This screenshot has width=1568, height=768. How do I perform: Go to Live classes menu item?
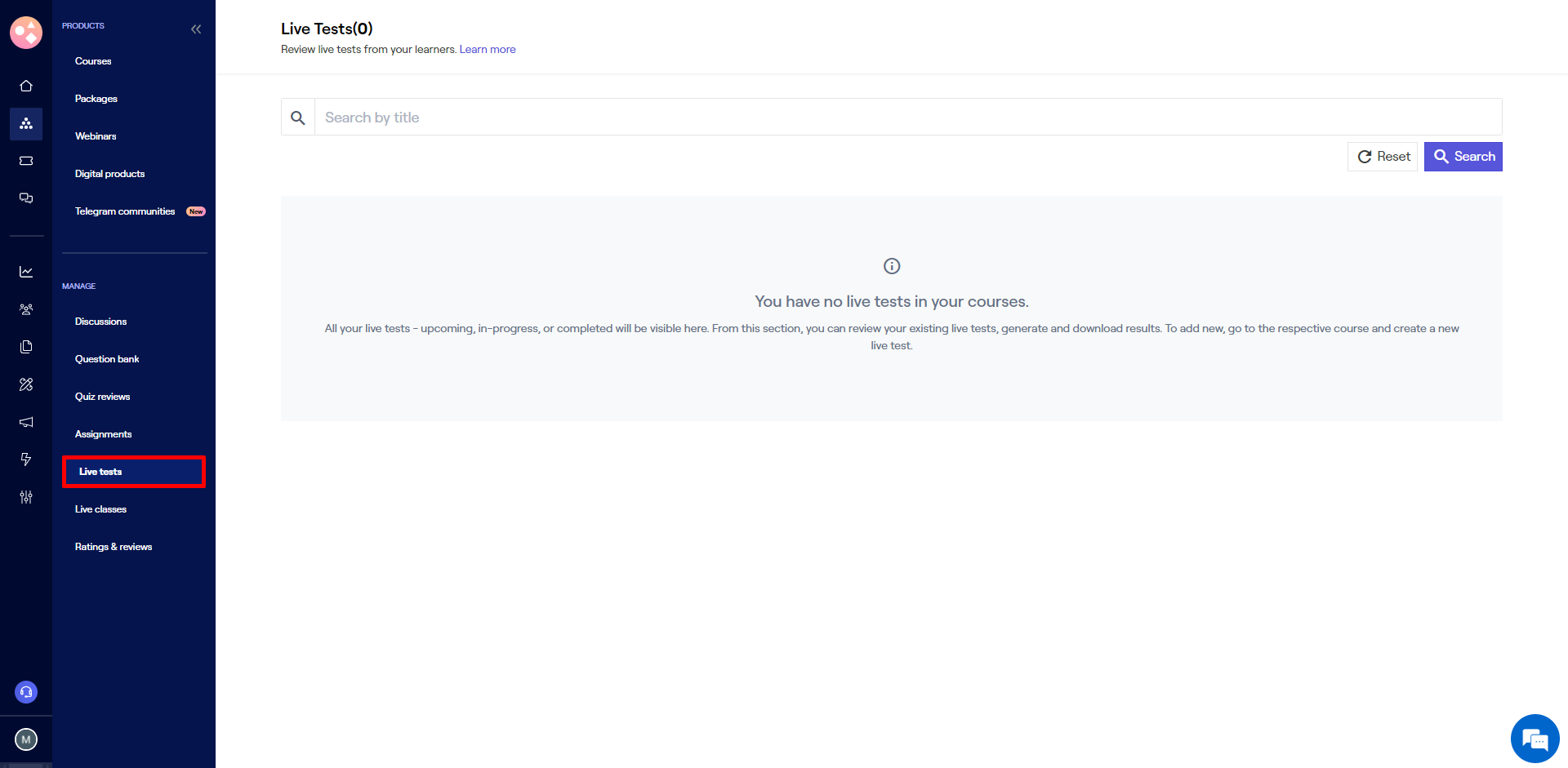pos(100,509)
